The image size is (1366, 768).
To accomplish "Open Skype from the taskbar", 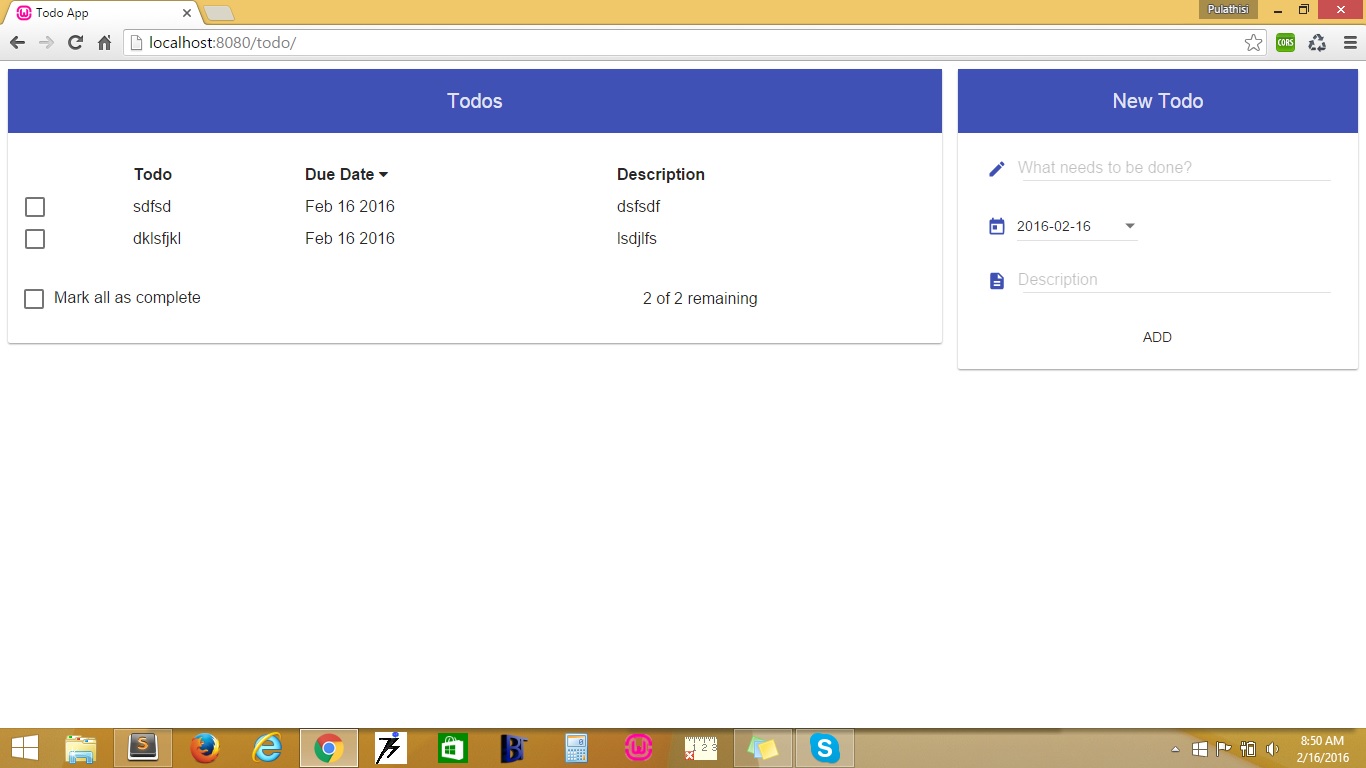I will click(825, 748).
